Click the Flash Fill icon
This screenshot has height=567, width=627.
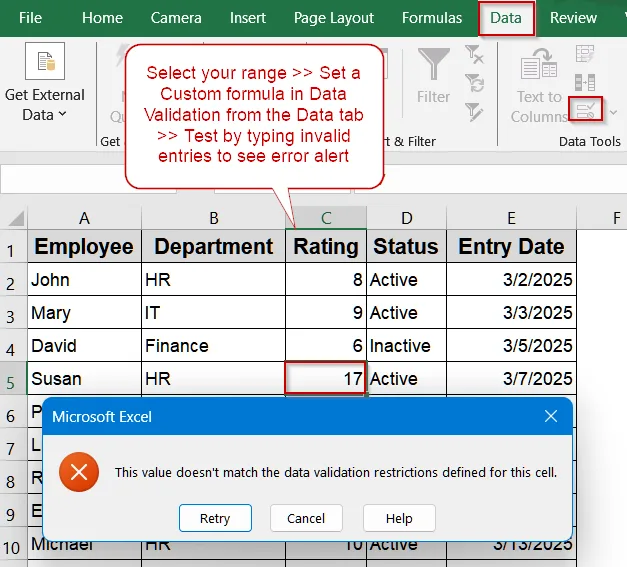(x=585, y=54)
